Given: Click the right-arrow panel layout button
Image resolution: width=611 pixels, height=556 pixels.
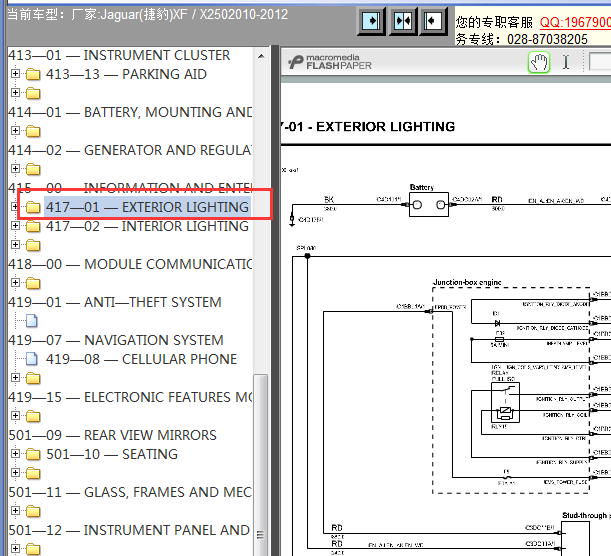Looking at the screenshot, I should pyautogui.click(x=371, y=21).
